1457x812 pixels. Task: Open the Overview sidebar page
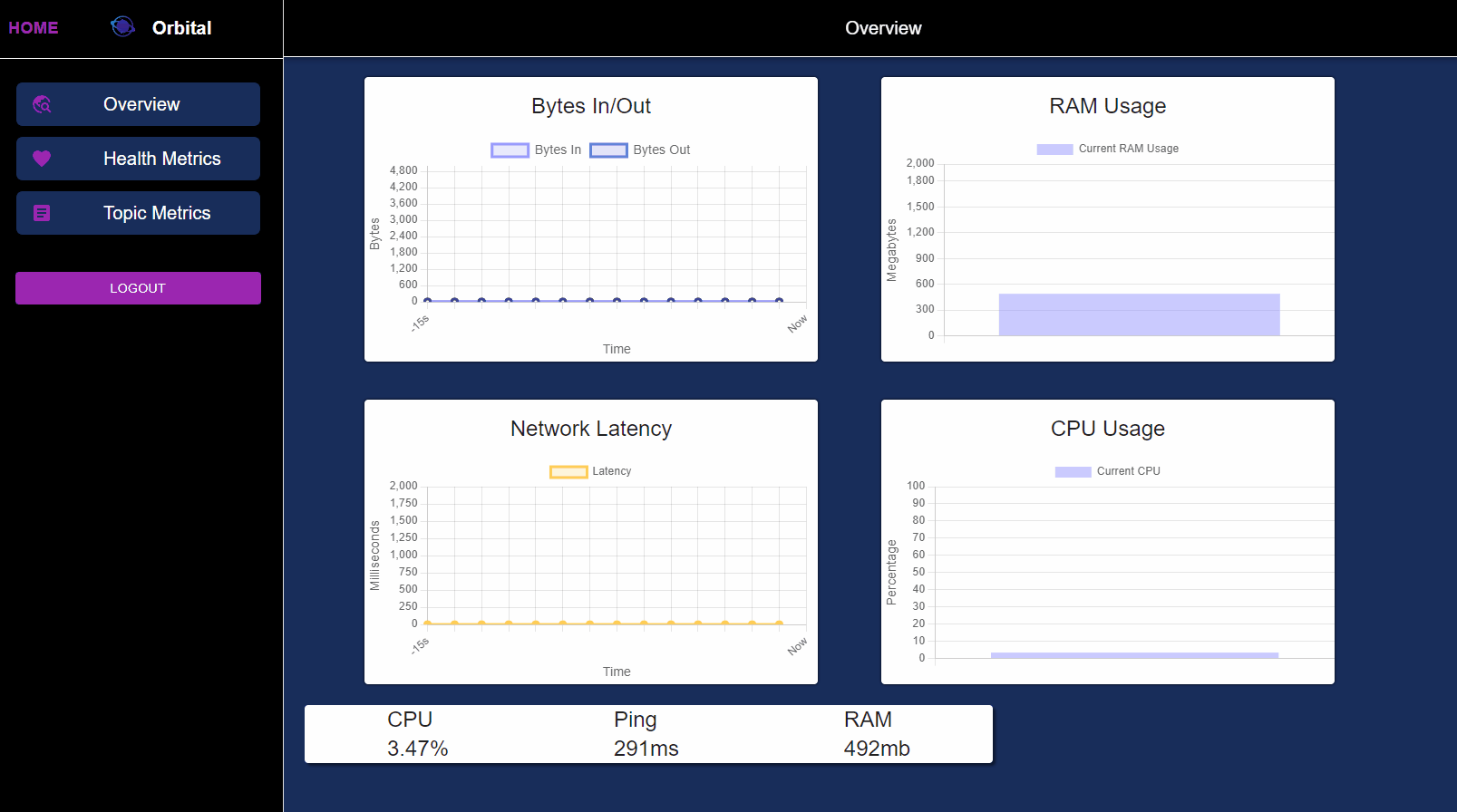tap(138, 104)
